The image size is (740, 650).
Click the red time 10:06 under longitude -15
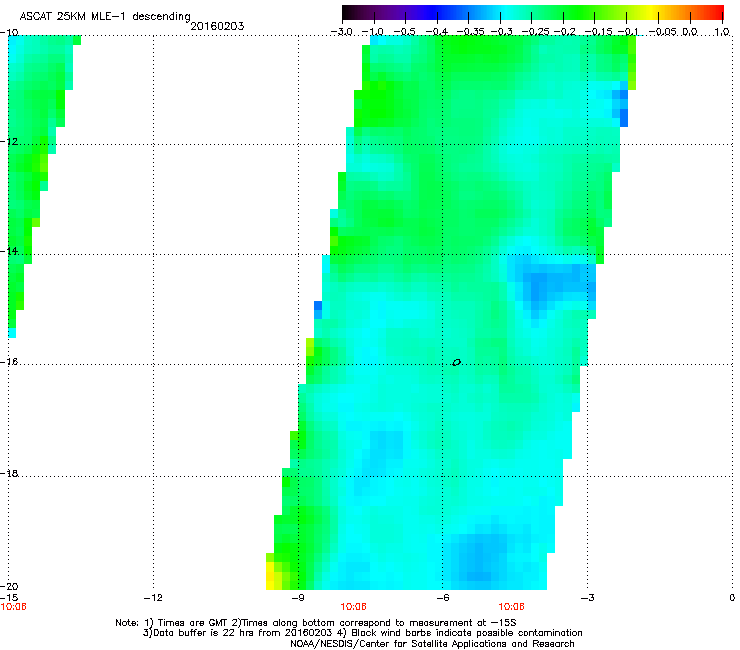click(13, 607)
